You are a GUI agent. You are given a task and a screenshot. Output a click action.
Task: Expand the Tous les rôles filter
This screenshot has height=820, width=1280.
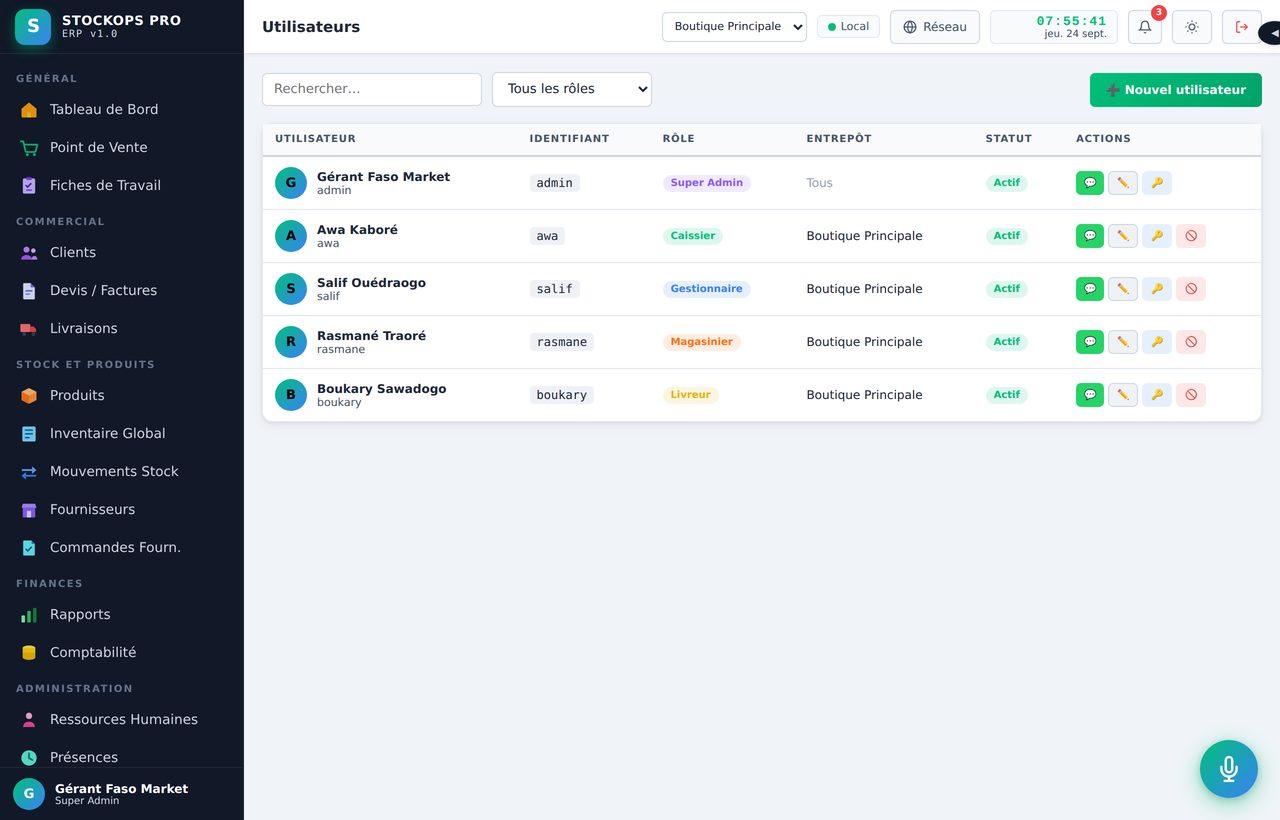click(572, 89)
